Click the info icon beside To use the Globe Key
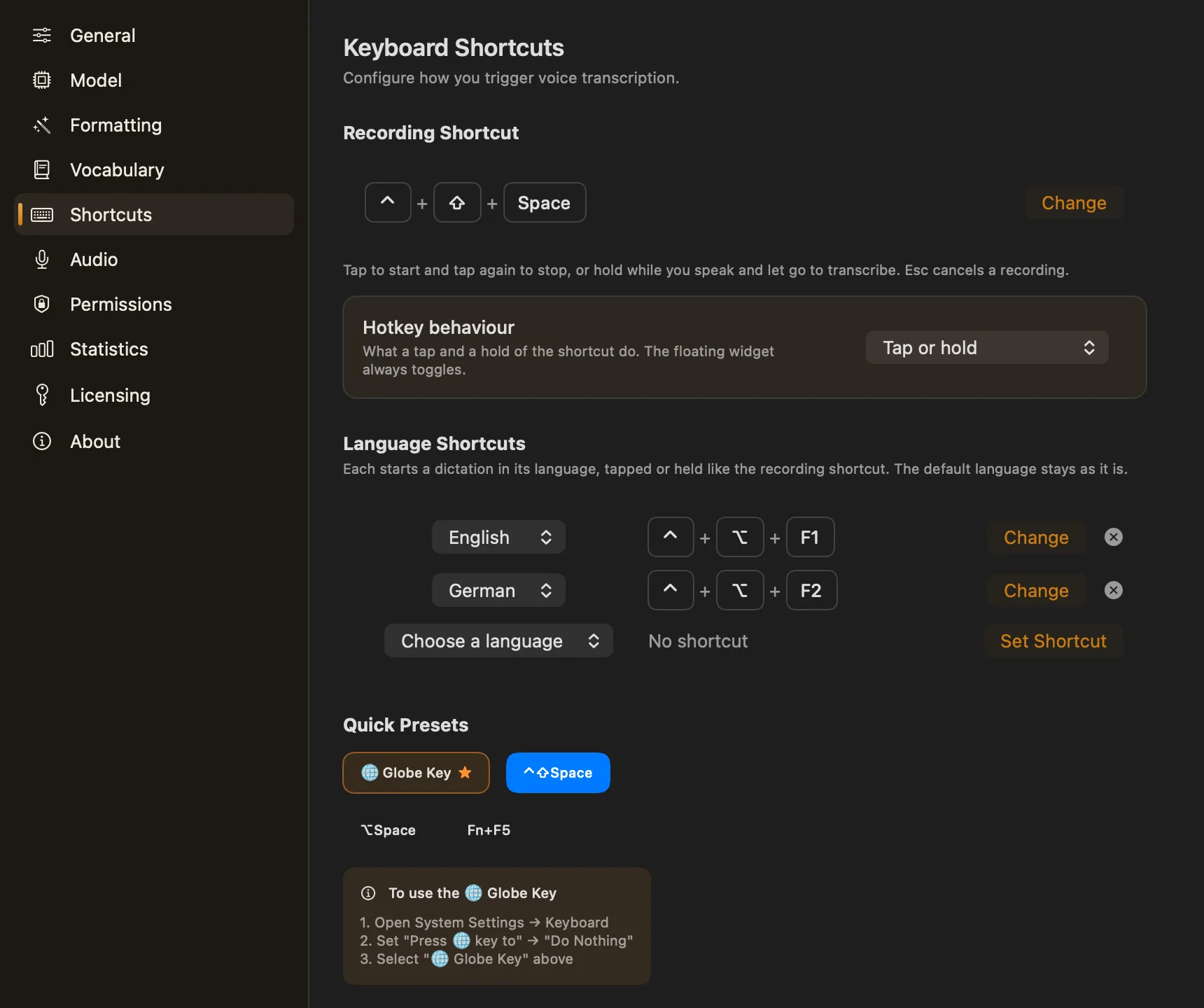1204x1008 pixels. click(368, 892)
